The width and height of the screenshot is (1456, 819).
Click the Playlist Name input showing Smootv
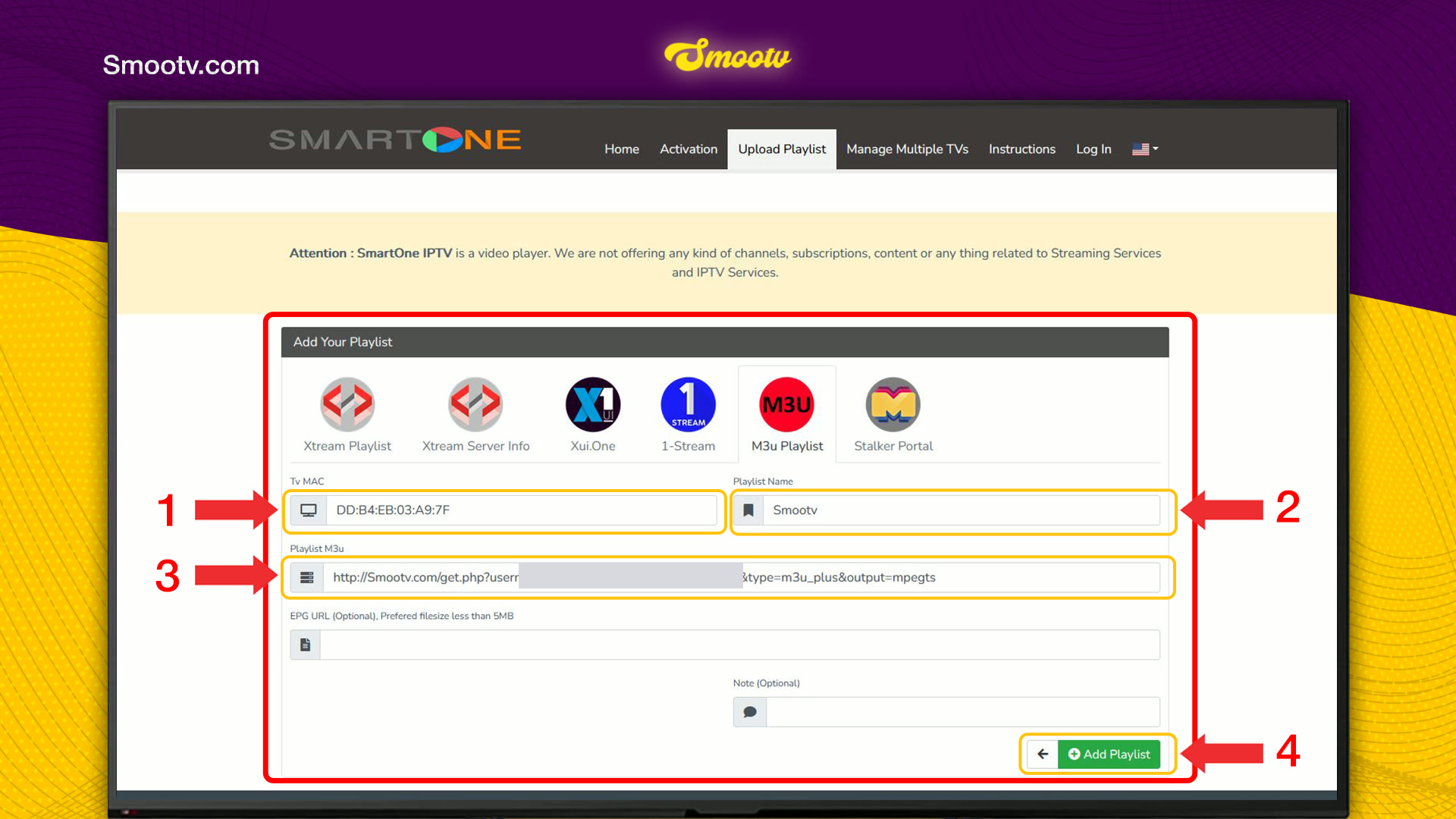962,510
